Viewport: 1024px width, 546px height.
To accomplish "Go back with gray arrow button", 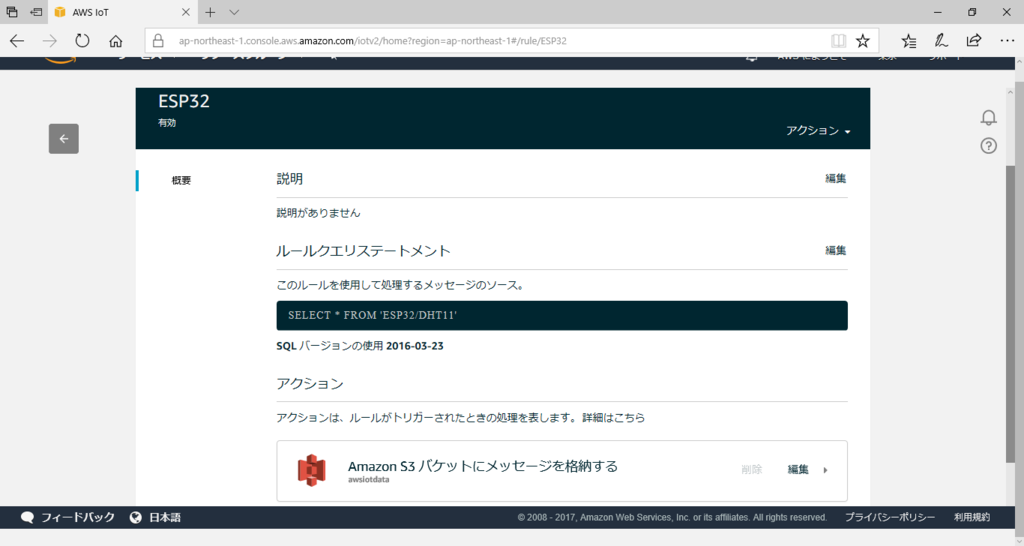I will click(x=63, y=138).
